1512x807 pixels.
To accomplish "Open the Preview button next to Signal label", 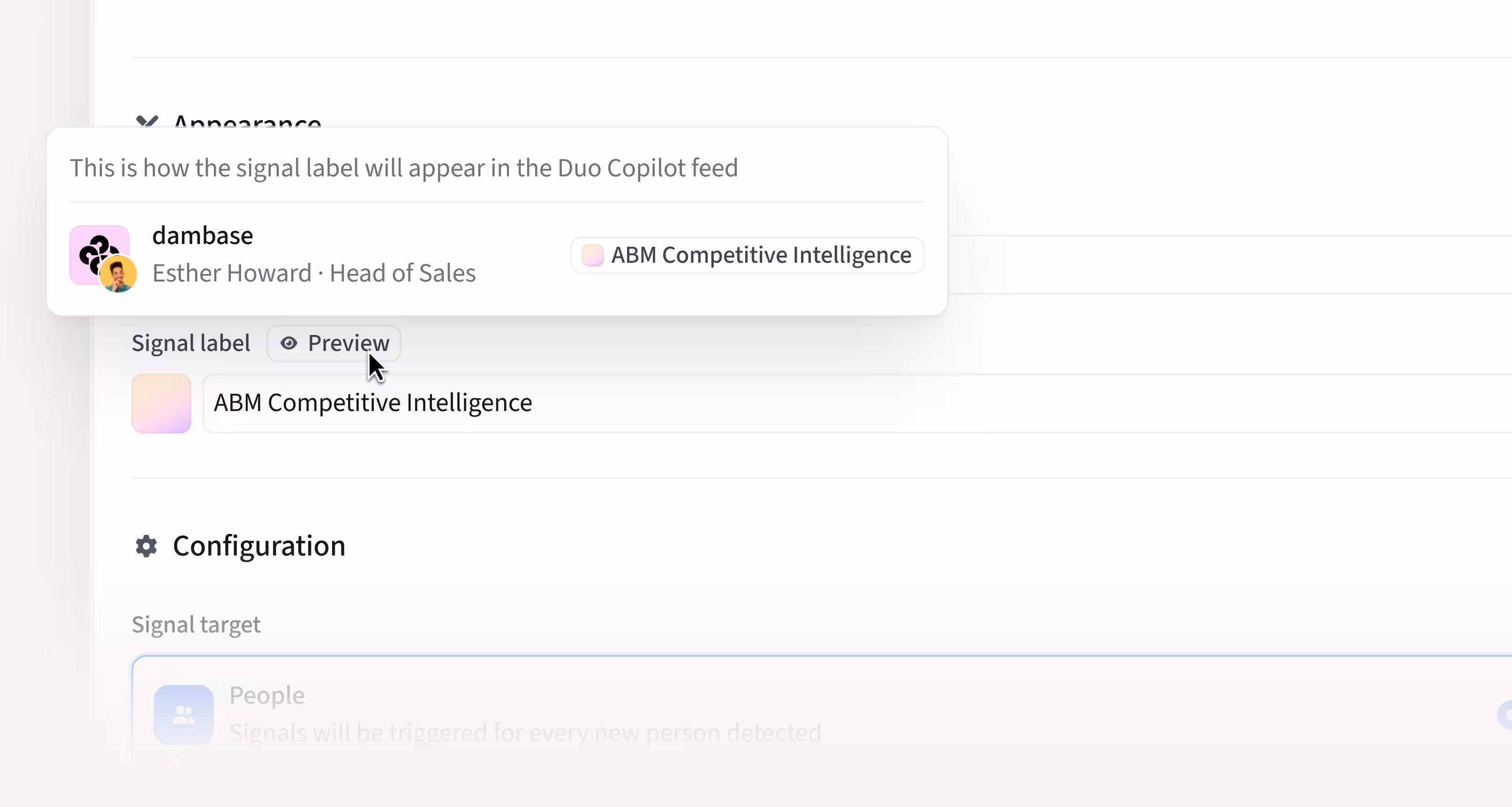I will 334,343.
